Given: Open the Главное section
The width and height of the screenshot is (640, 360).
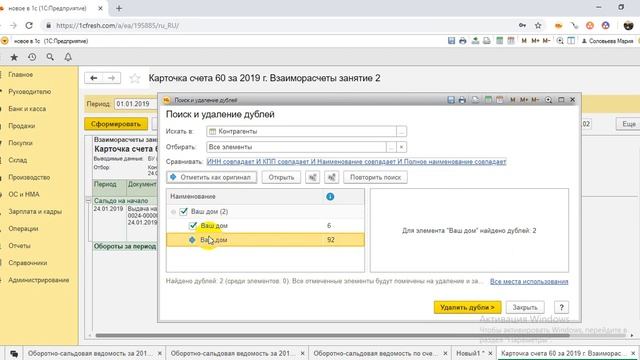Looking at the screenshot, I should click(x=21, y=75).
